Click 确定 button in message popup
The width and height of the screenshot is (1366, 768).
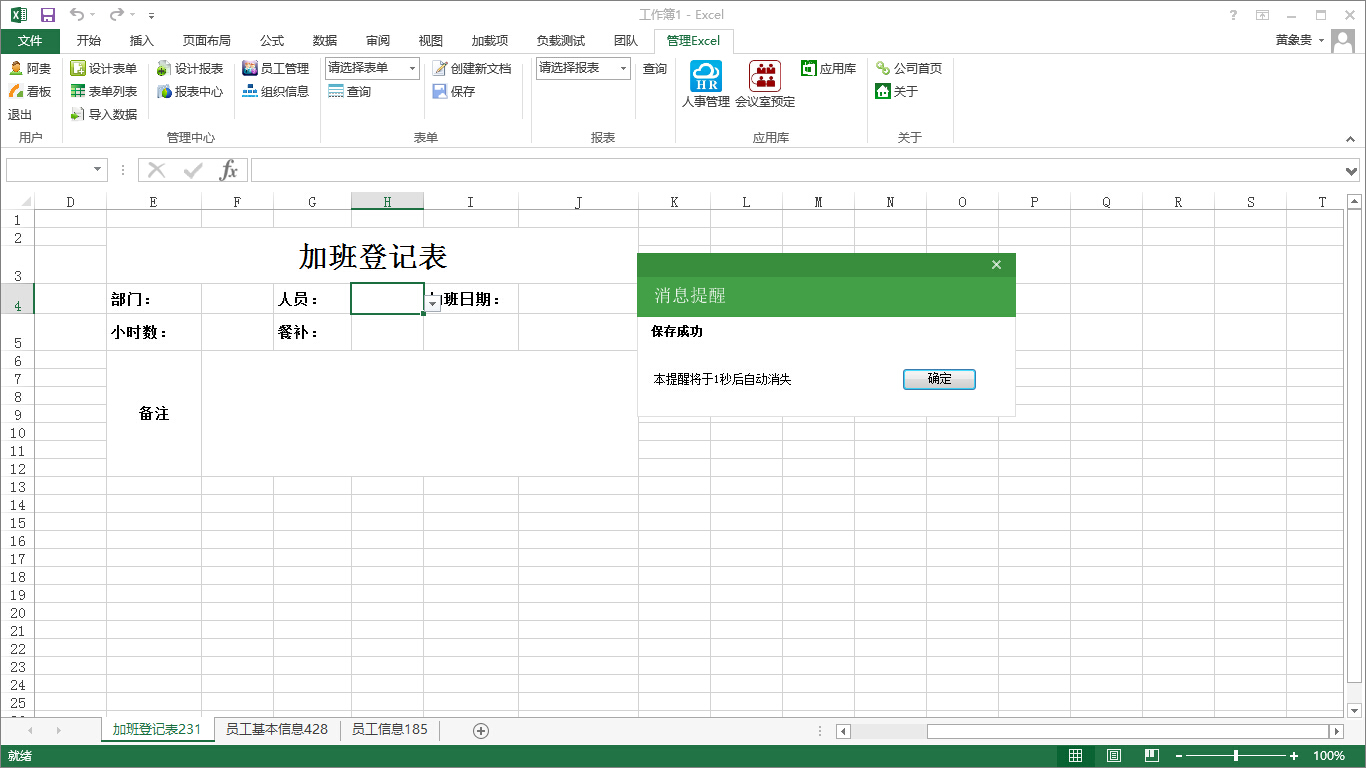[939, 380]
